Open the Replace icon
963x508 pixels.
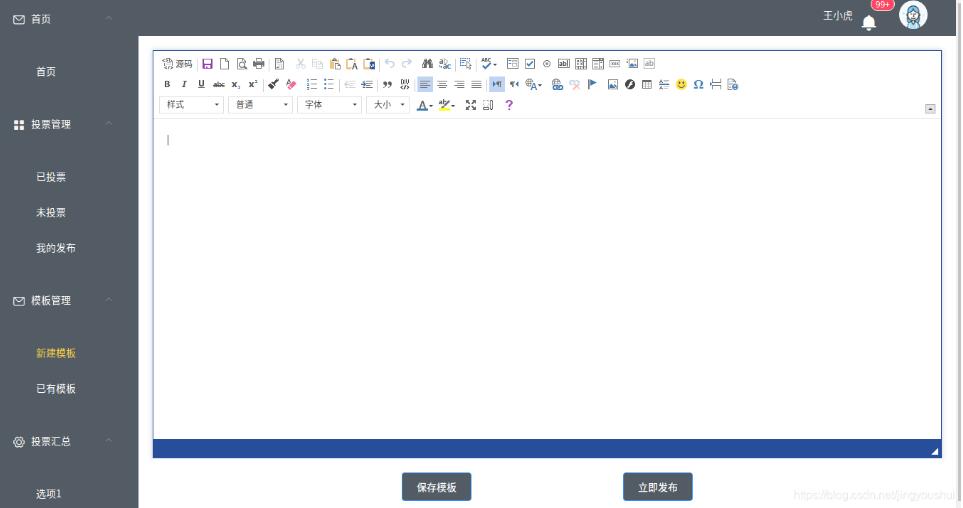point(445,64)
